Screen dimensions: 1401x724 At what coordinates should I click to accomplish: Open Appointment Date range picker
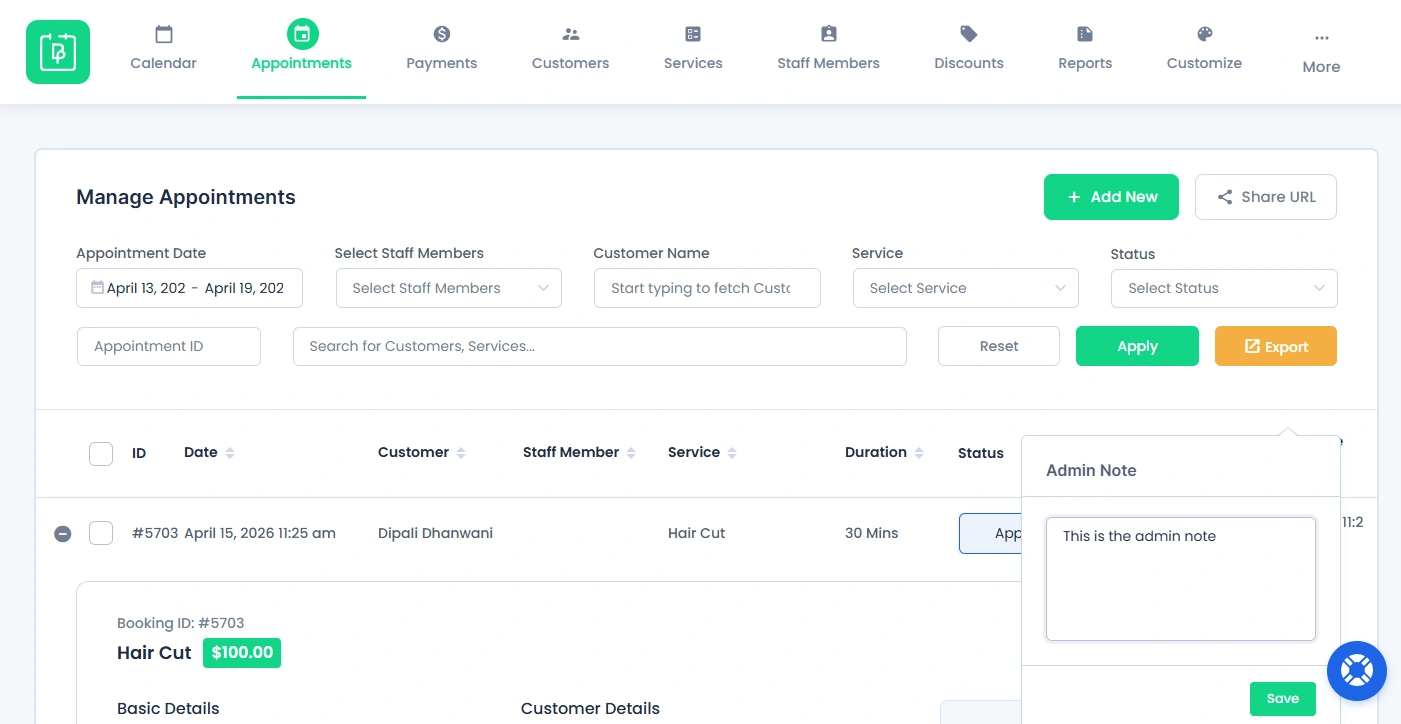(x=190, y=288)
